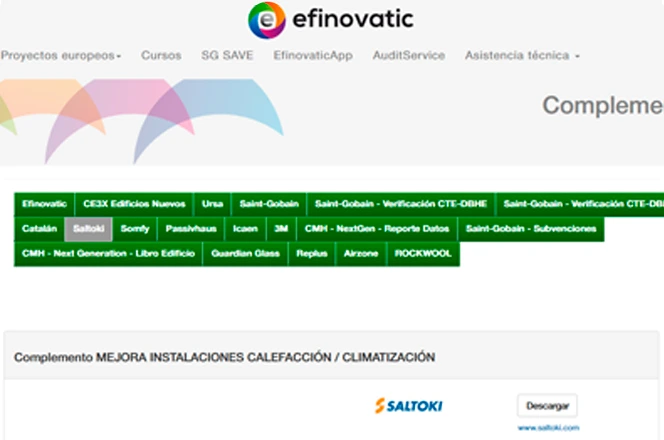664x440 pixels.
Task: Open the Airzone tab
Action: tap(361, 254)
